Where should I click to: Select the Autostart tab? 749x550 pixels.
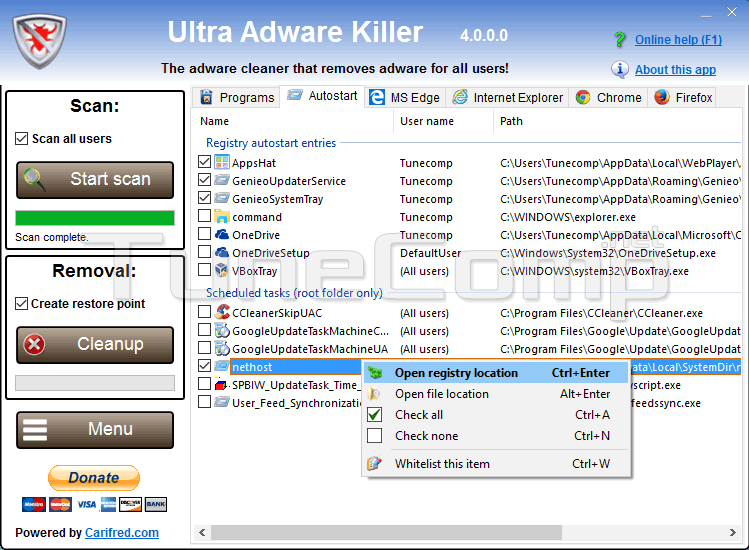[322, 96]
